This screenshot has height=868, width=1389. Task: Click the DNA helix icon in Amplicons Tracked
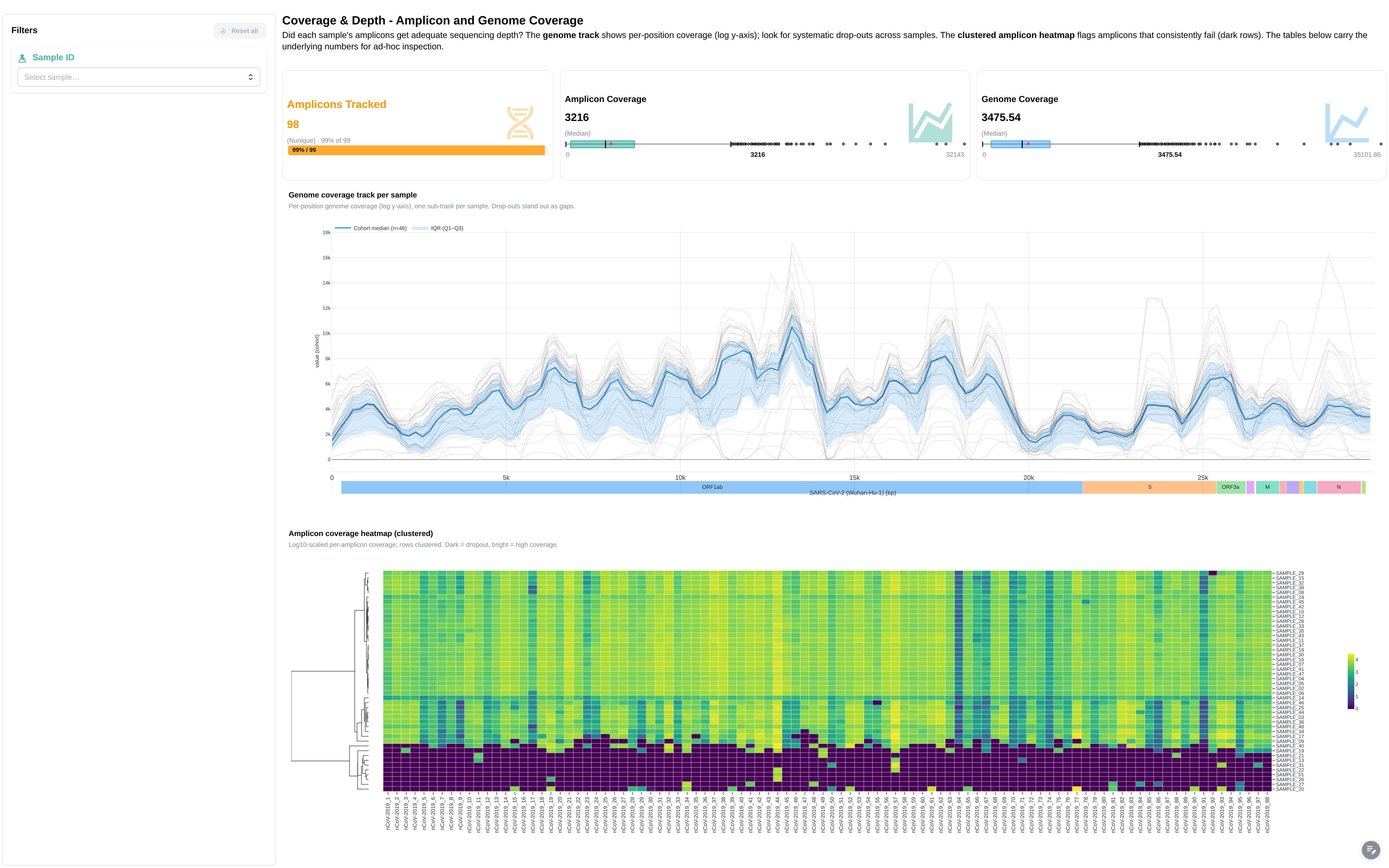(x=520, y=122)
